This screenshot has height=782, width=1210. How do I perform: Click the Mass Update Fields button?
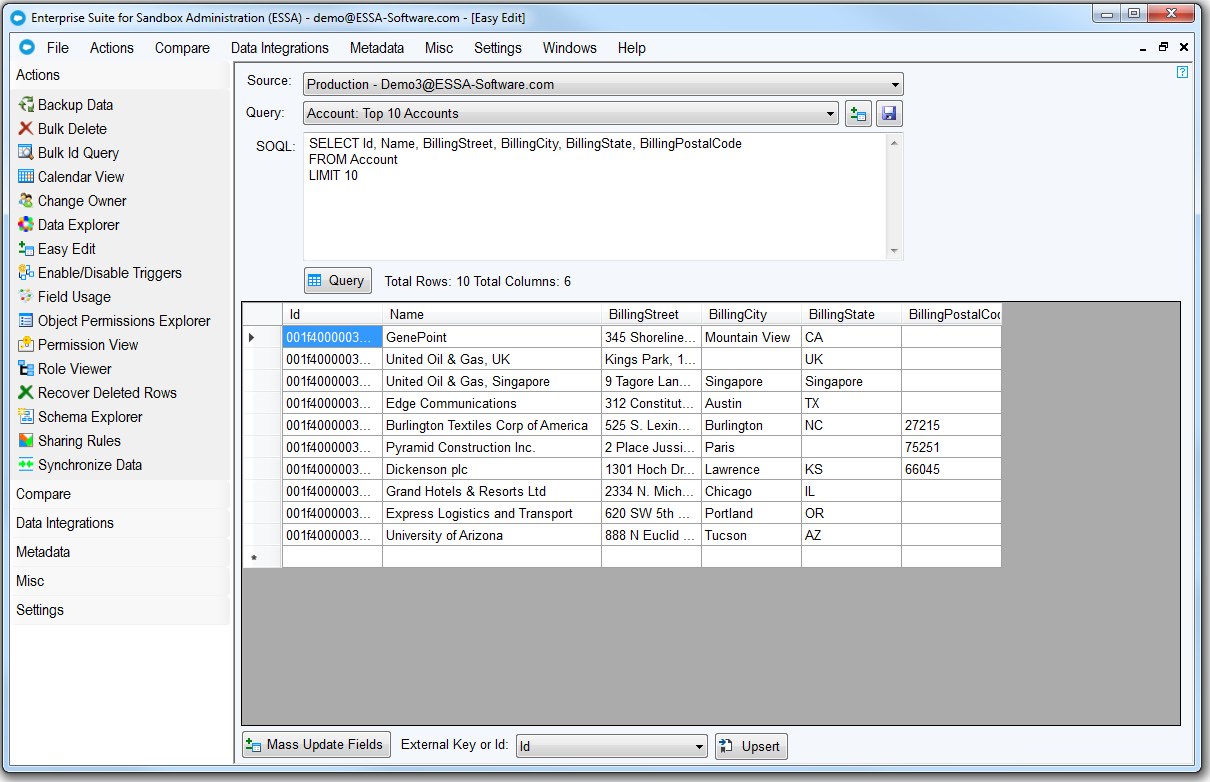316,745
